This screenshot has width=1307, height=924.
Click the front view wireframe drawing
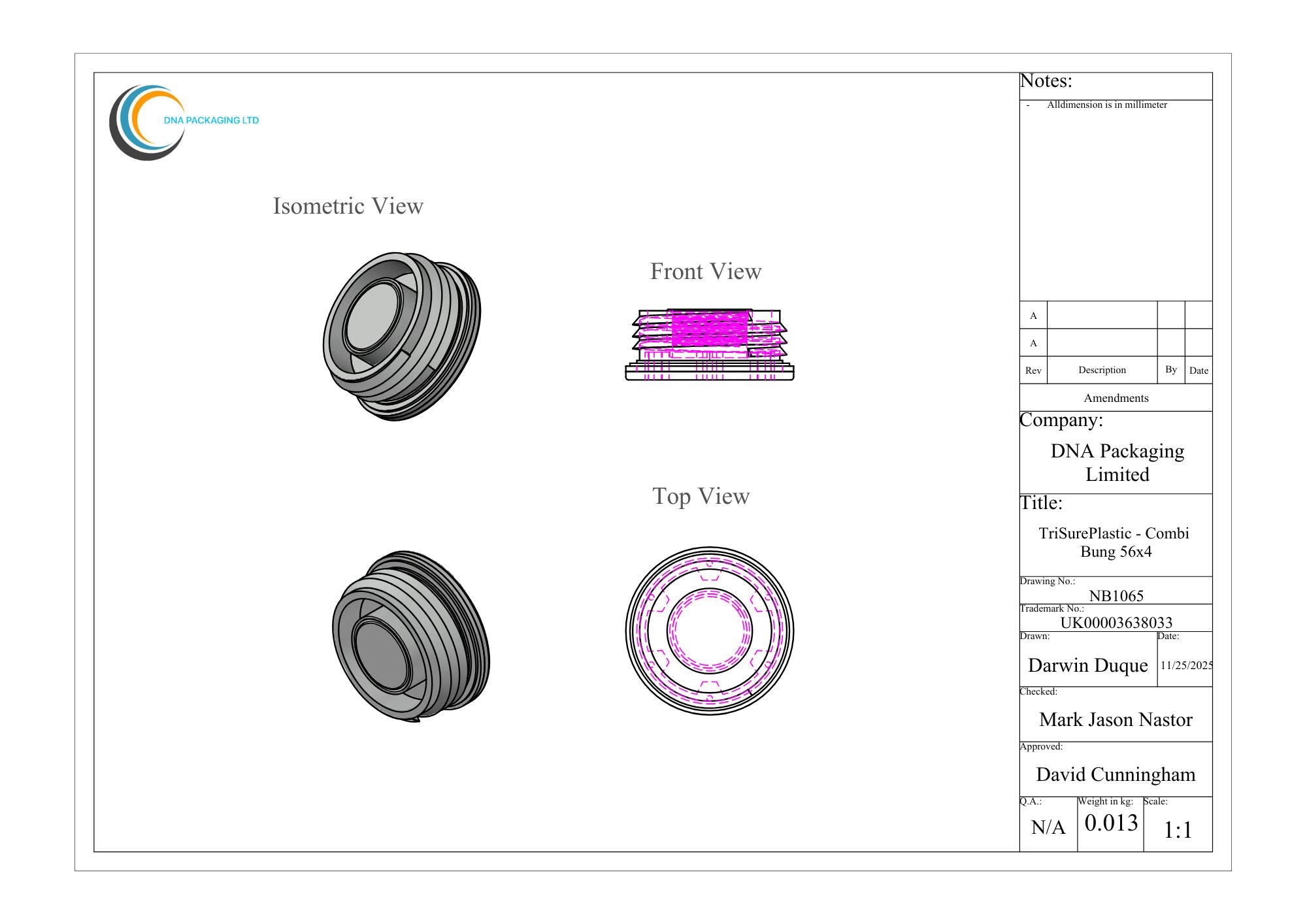click(710, 344)
